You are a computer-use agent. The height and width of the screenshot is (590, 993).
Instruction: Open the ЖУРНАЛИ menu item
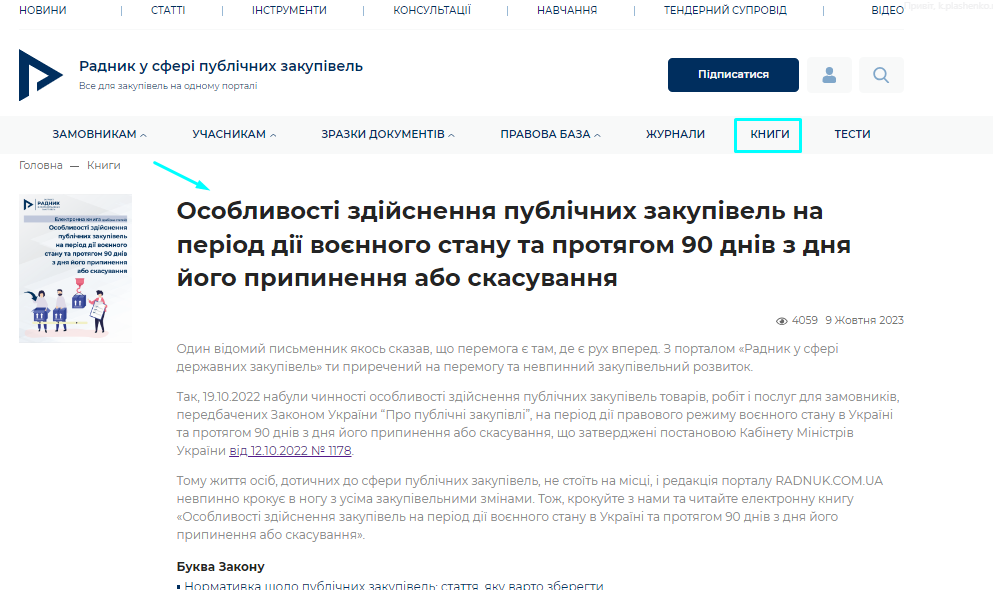pos(675,134)
